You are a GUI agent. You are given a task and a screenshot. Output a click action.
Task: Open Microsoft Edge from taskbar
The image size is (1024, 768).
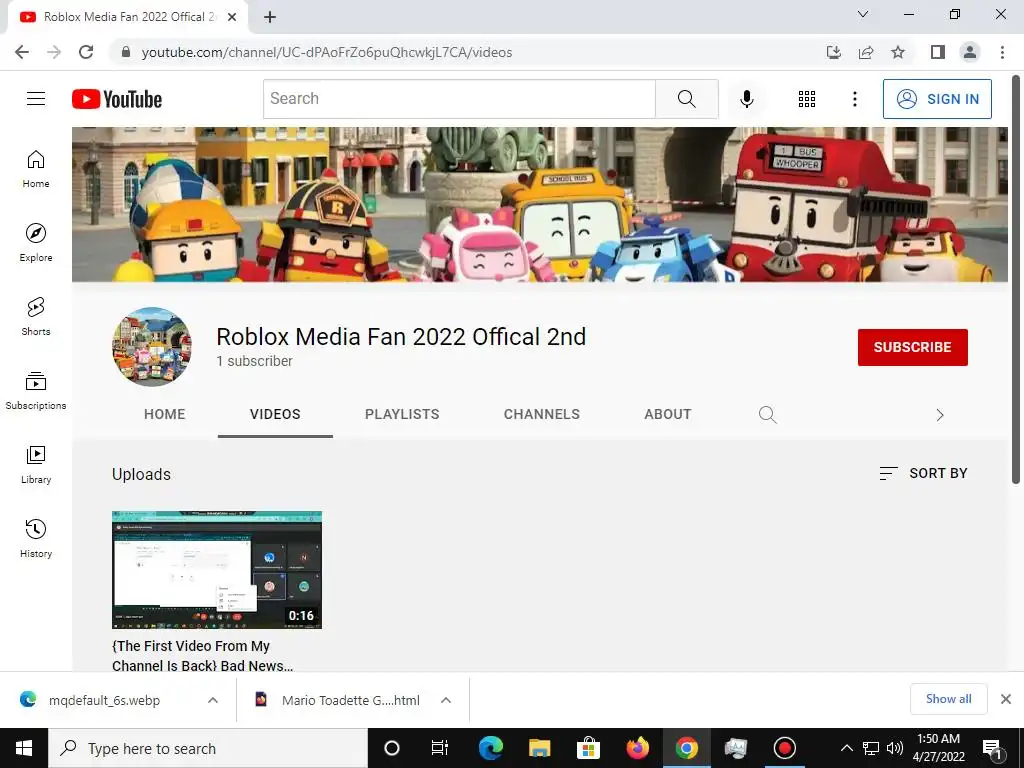pos(490,748)
